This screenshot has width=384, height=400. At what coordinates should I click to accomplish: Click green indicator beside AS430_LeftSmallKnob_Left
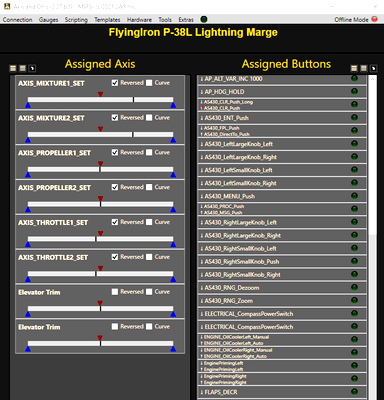354,170
